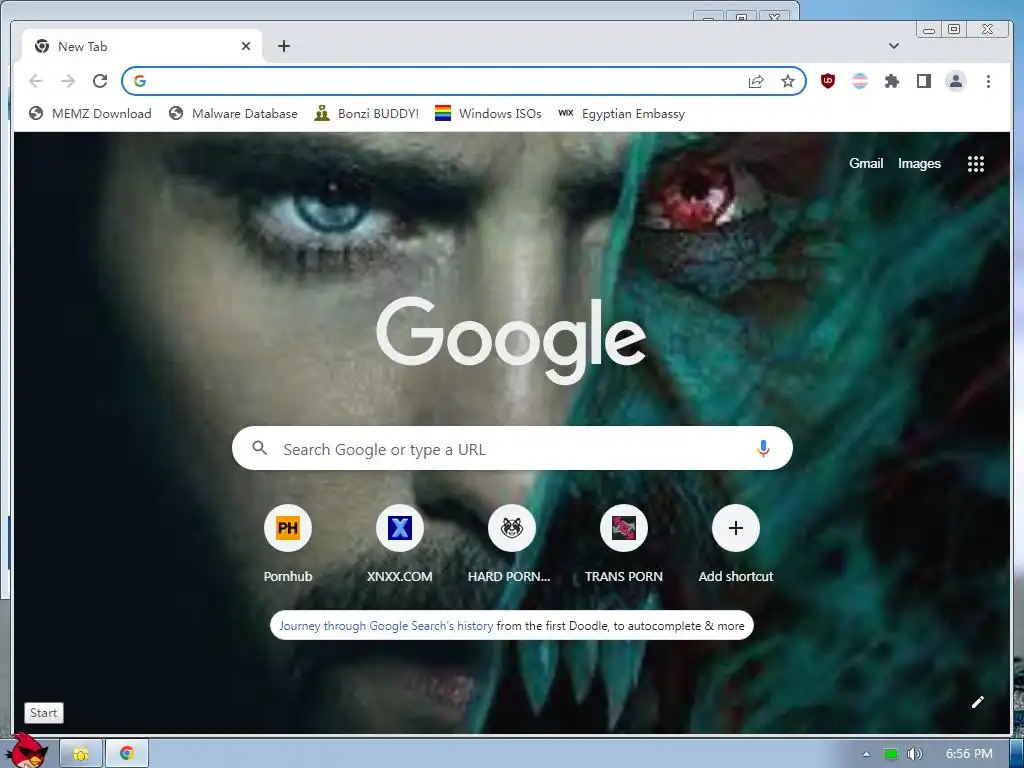This screenshot has height=768, width=1024.
Task: Open the volume speaker tray icon
Action: pyautogui.click(x=914, y=754)
